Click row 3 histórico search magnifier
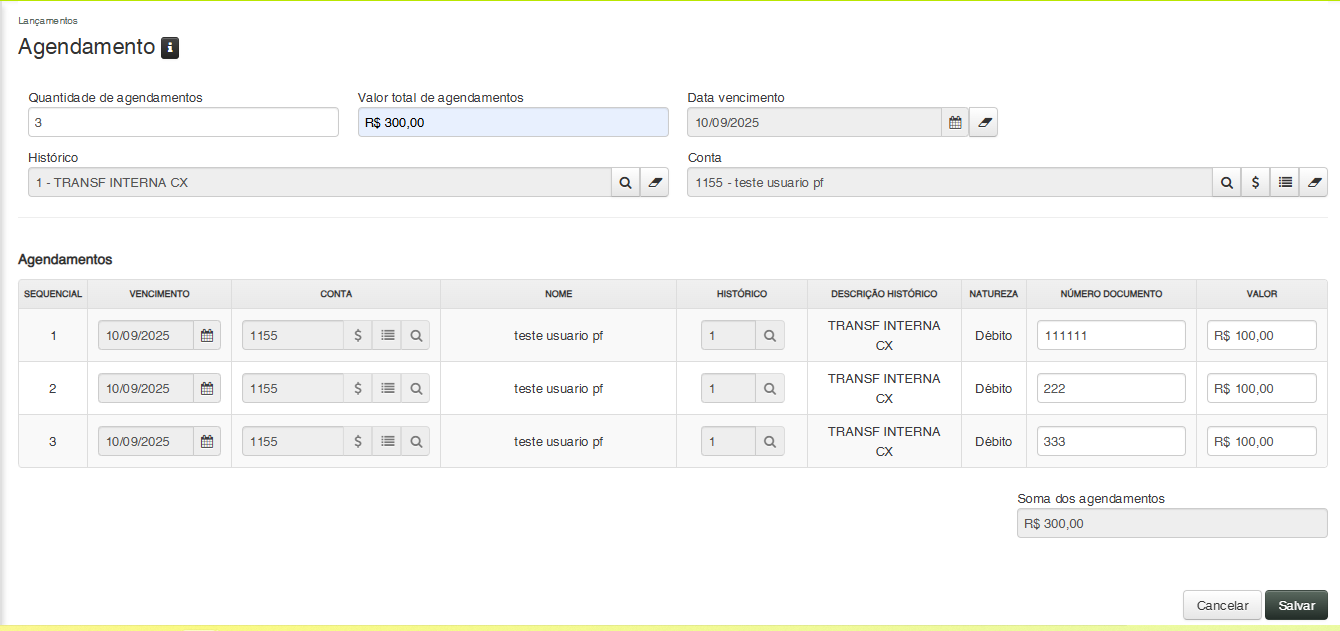This screenshot has width=1340, height=631. pyautogui.click(x=770, y=442)
